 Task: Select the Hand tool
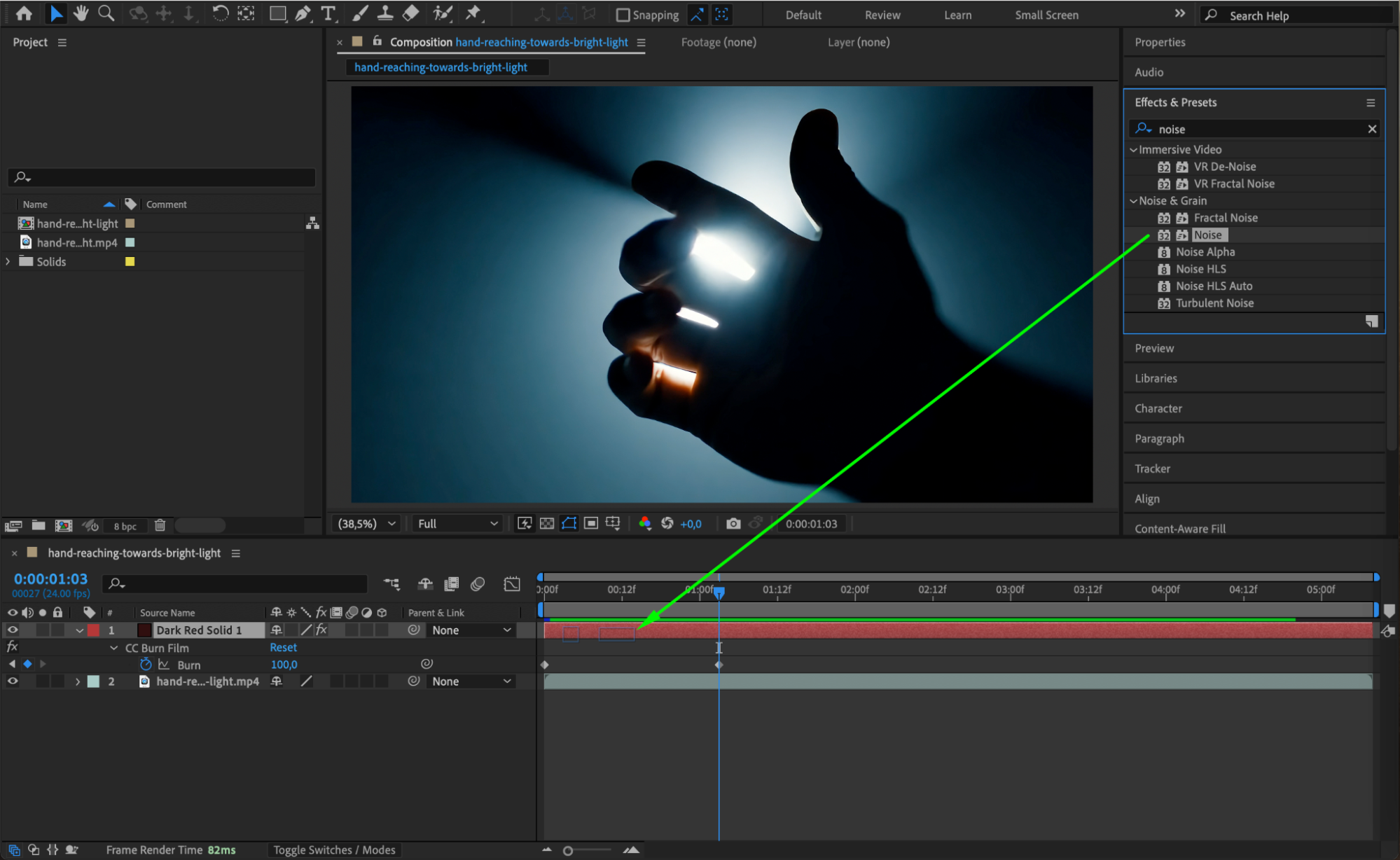pyautogui.click(x=81, y=13)
